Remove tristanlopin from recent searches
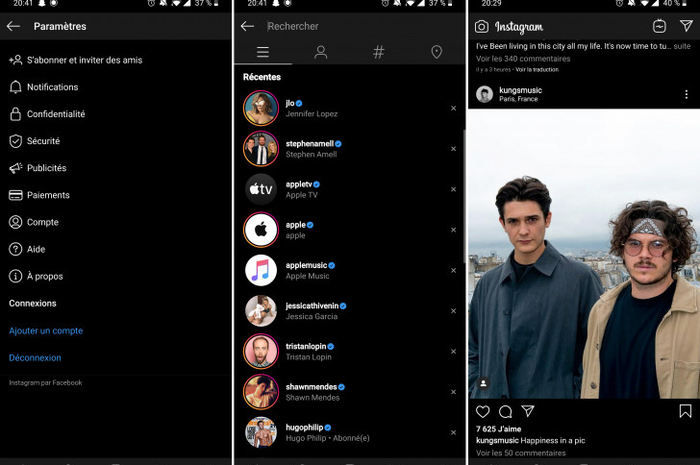This screenshot has width=700, height=465. click(454, 351)
